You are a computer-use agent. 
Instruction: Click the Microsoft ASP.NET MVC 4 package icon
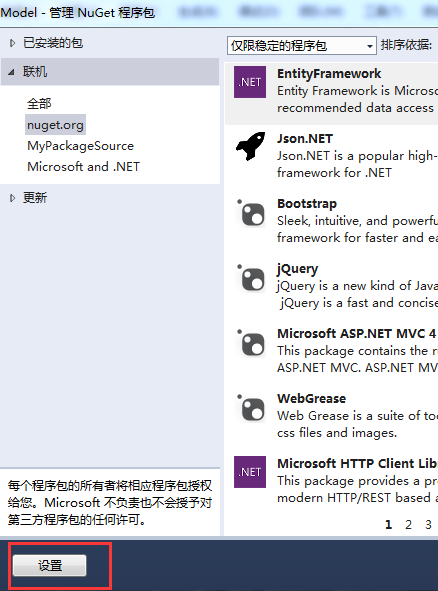tap(250, 343)
